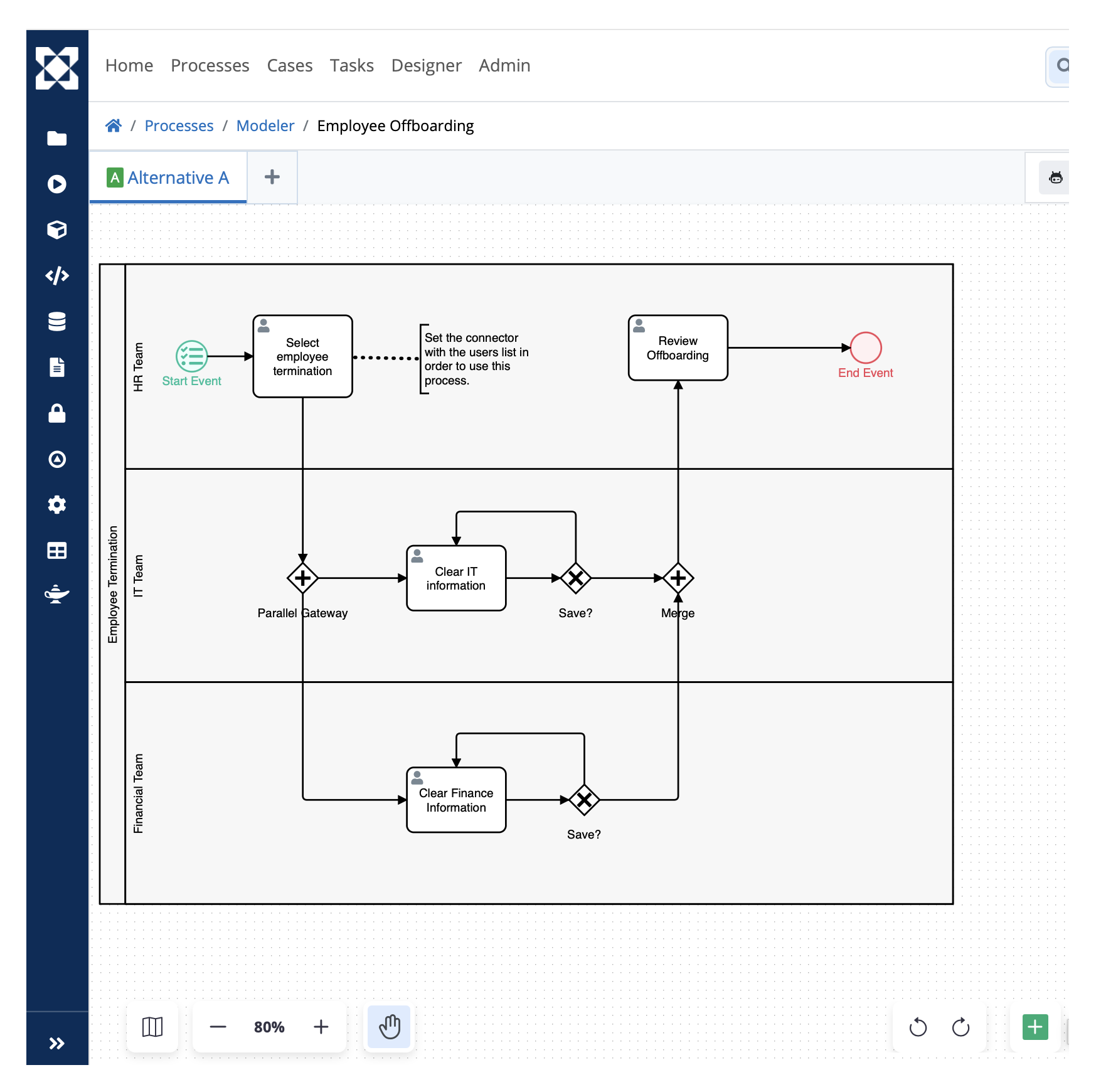Go to Modeler breadcrumb link
1096x1092 pixels.
pyautogui.click(x=265, y=125)
